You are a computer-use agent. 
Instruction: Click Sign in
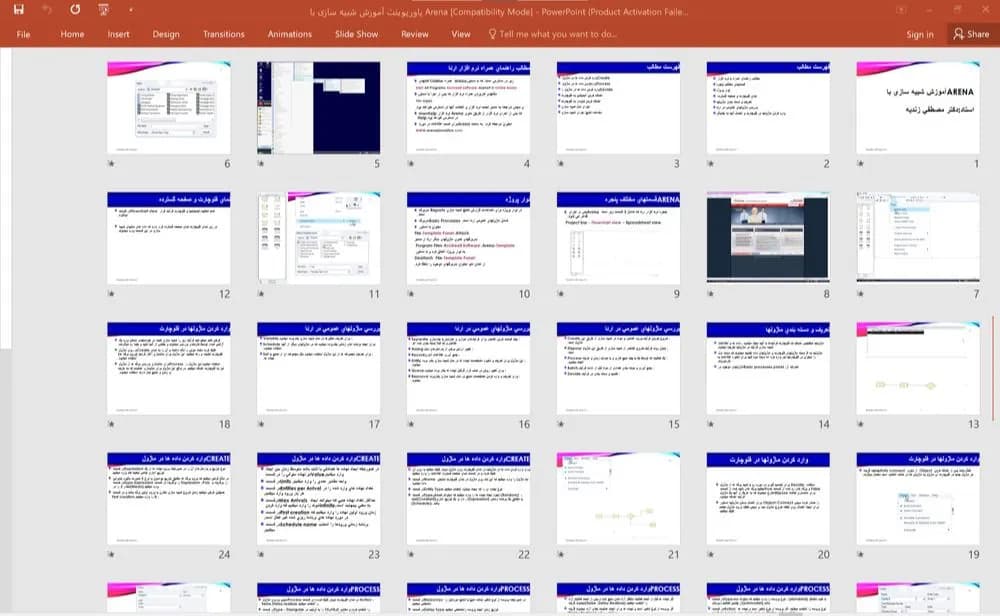920,34
